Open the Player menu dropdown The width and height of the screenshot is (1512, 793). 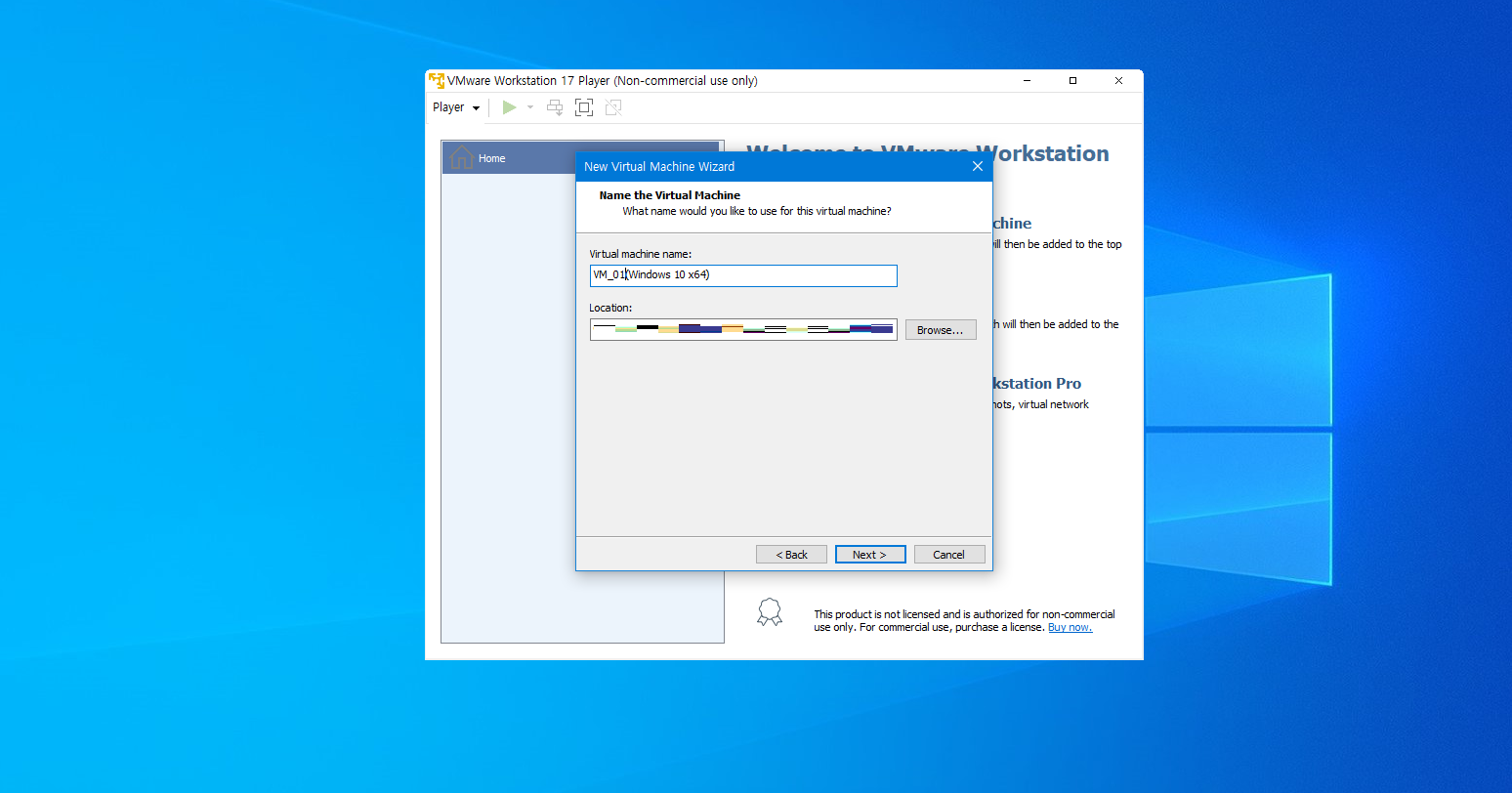click(x=456, y=107)
